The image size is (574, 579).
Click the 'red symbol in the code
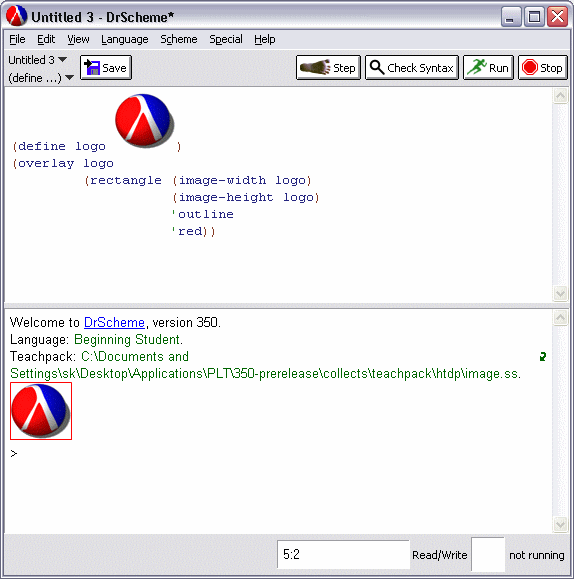coord(187,231)
